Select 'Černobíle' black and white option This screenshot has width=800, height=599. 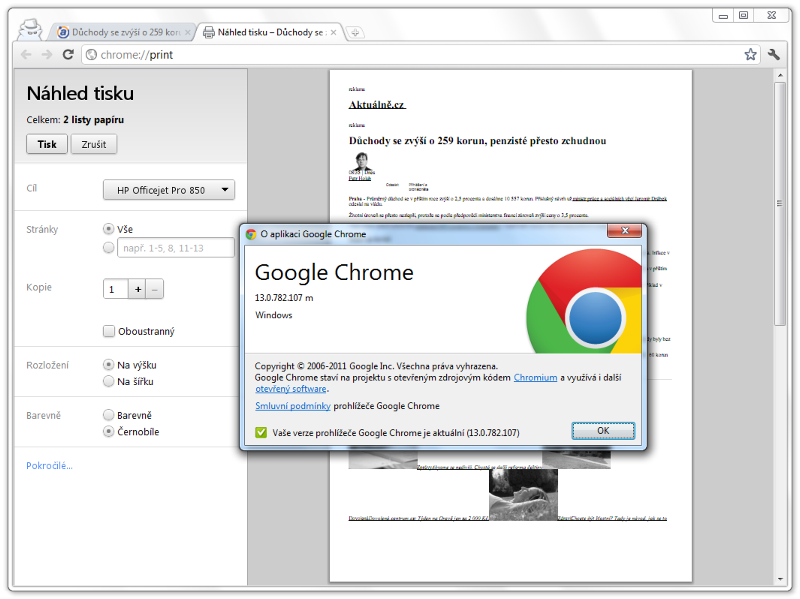[108, 431]
